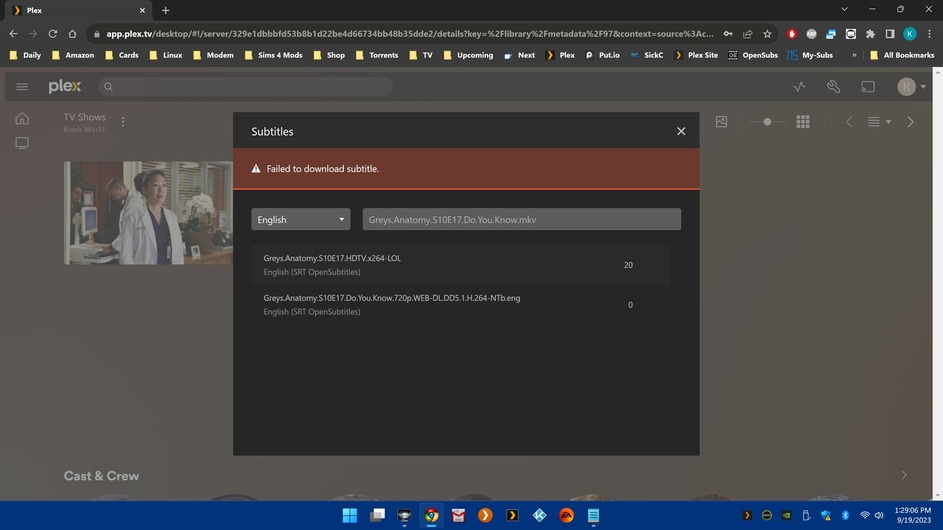Click the artwork image icon
Screen dimensions: 943x530
tap(722, 122)
